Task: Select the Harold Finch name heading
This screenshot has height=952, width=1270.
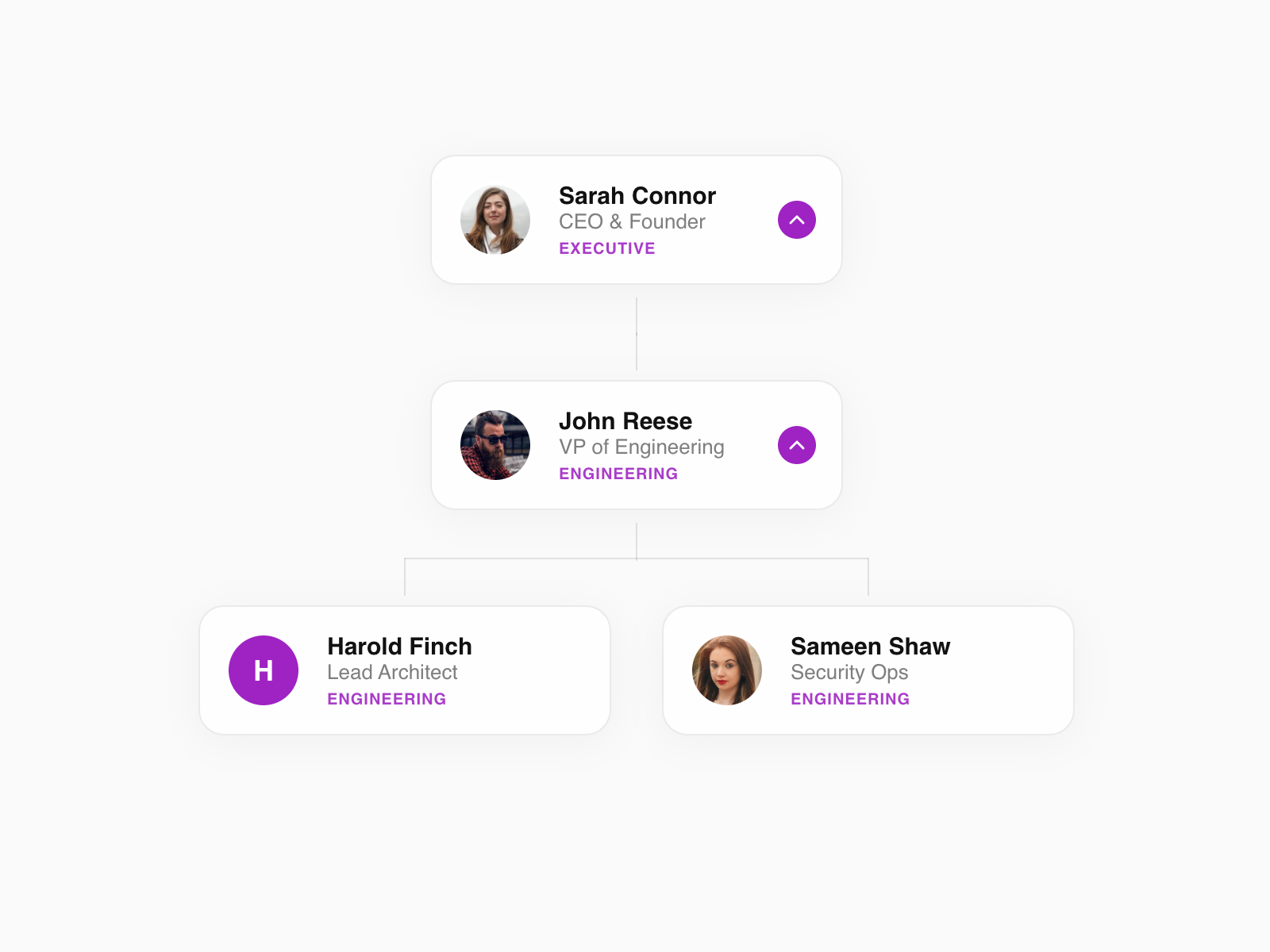Action: [399, 647]
